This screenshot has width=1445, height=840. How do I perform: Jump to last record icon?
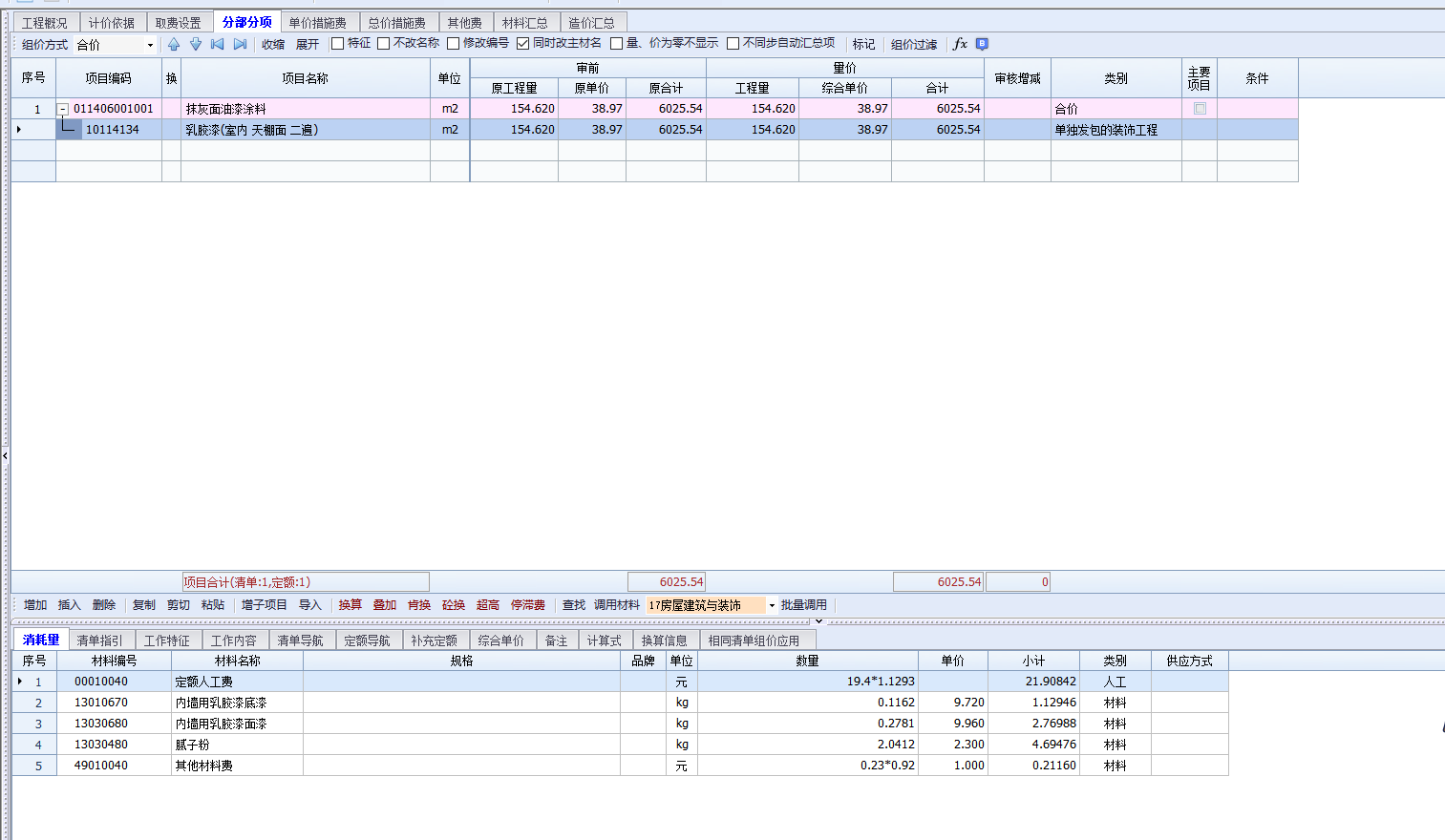(240, 44)
